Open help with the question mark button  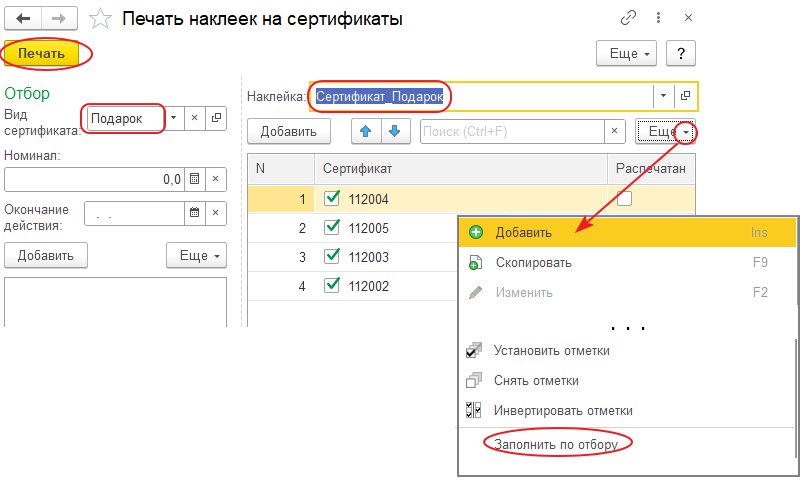(x=681, y=53)
